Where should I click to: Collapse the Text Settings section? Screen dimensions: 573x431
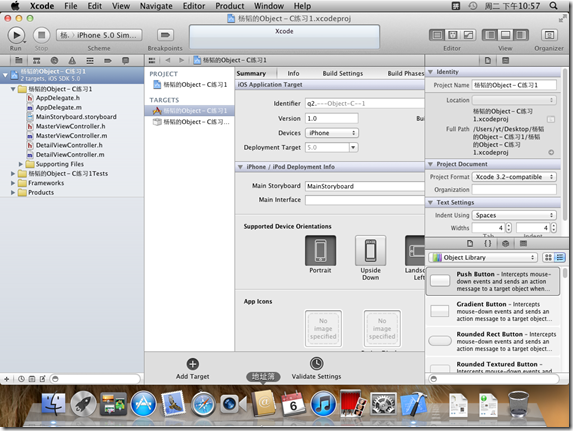click(430, 203)
